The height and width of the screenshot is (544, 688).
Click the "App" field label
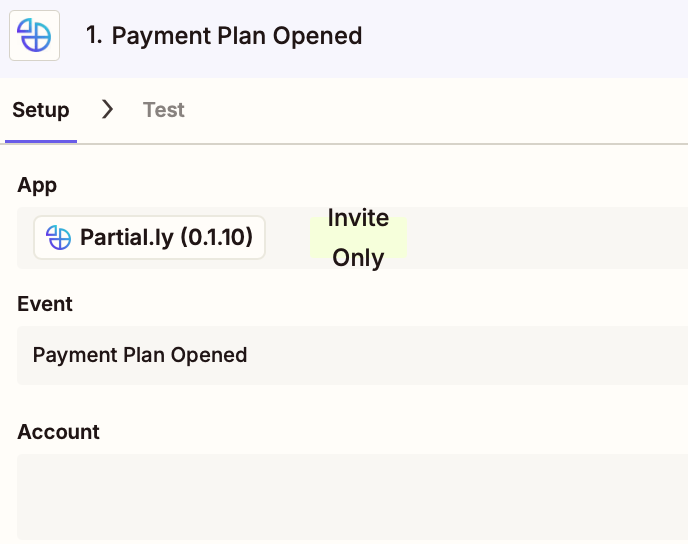tap(37, 185)
